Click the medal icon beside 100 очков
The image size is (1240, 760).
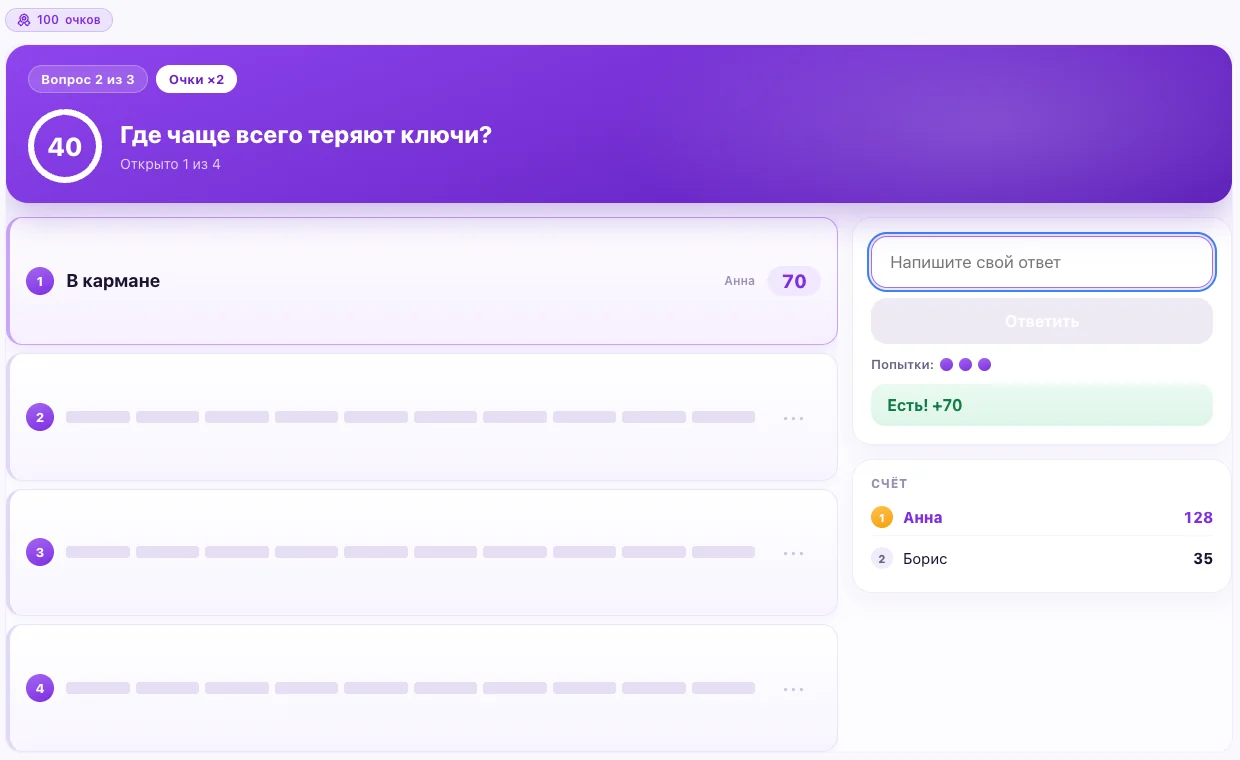coord(24,20)
